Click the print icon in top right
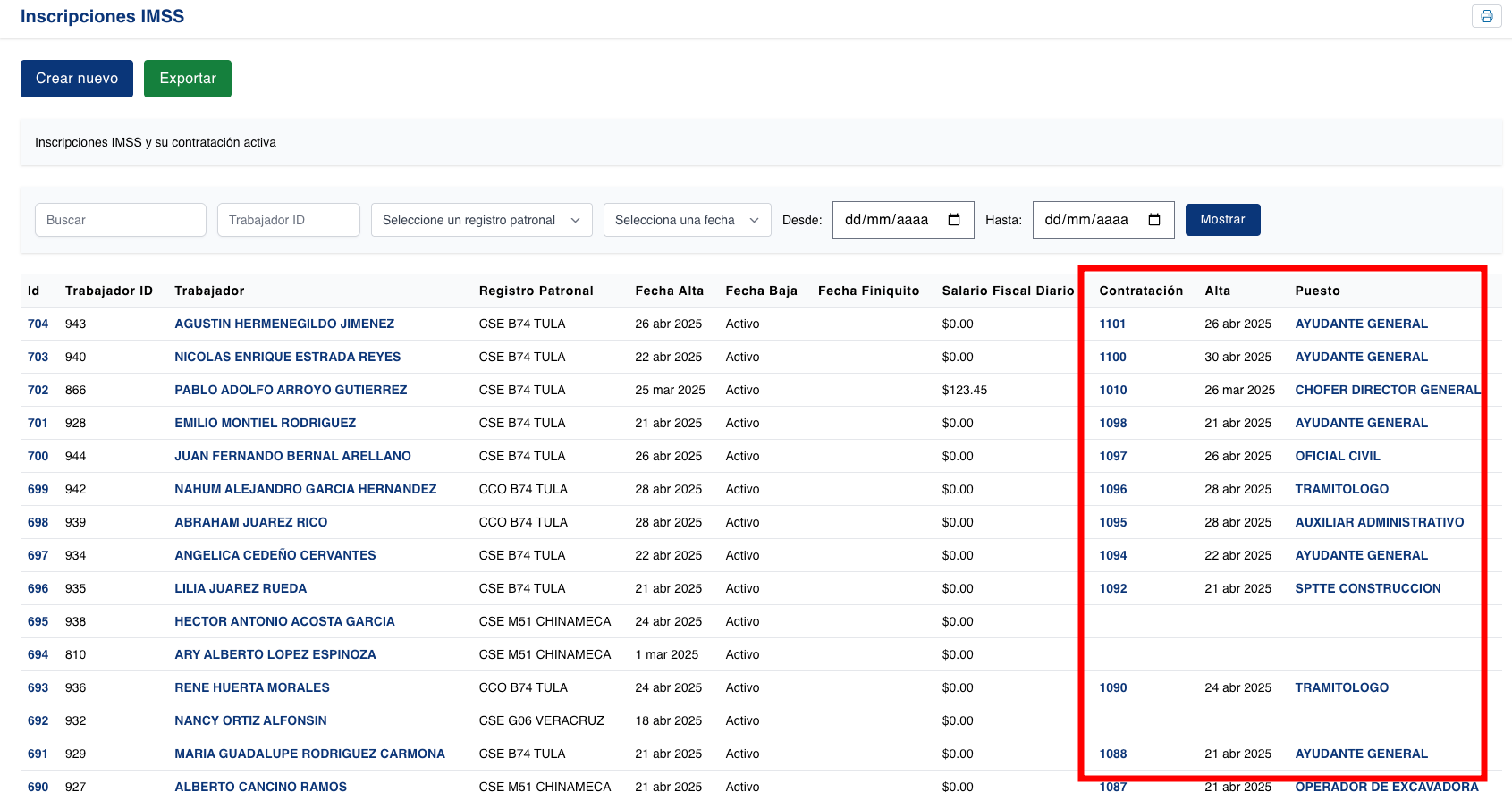Image resolution: width=1512 pixels, height=792 pixels. coord(1486,16)
